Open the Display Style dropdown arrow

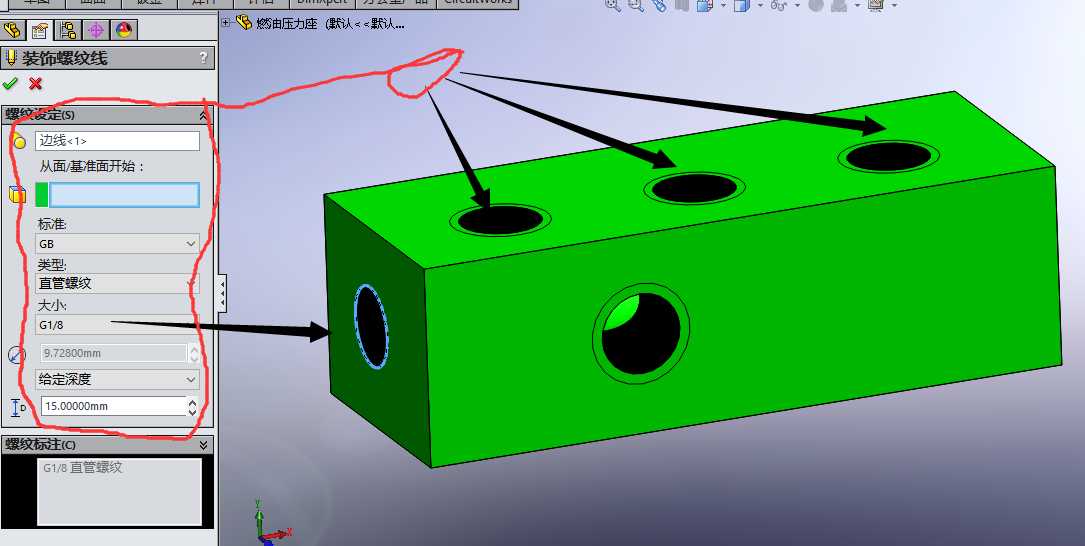(760, 6)
